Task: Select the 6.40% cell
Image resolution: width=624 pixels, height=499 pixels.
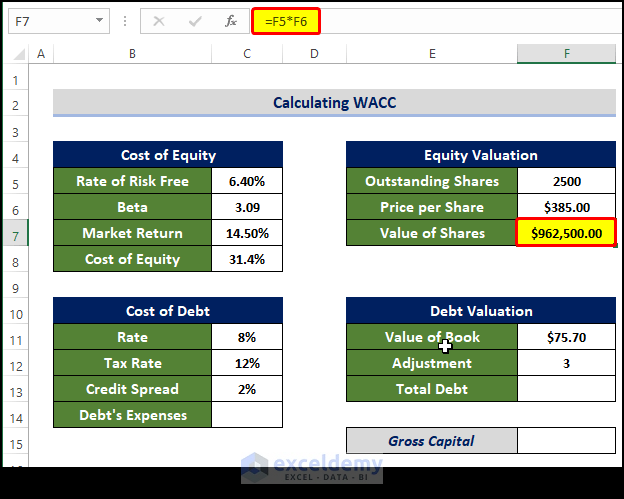Action: click(247, 181)
